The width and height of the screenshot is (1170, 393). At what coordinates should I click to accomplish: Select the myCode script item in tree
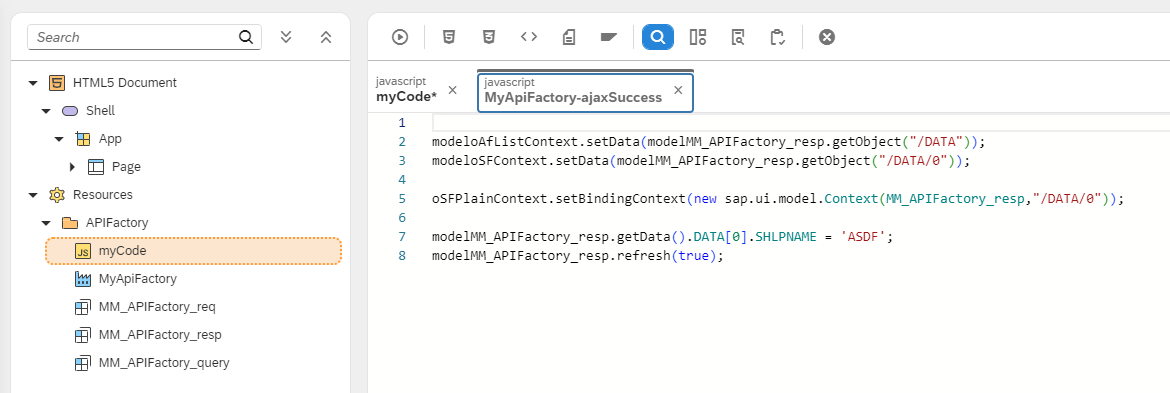pos(193,251)
